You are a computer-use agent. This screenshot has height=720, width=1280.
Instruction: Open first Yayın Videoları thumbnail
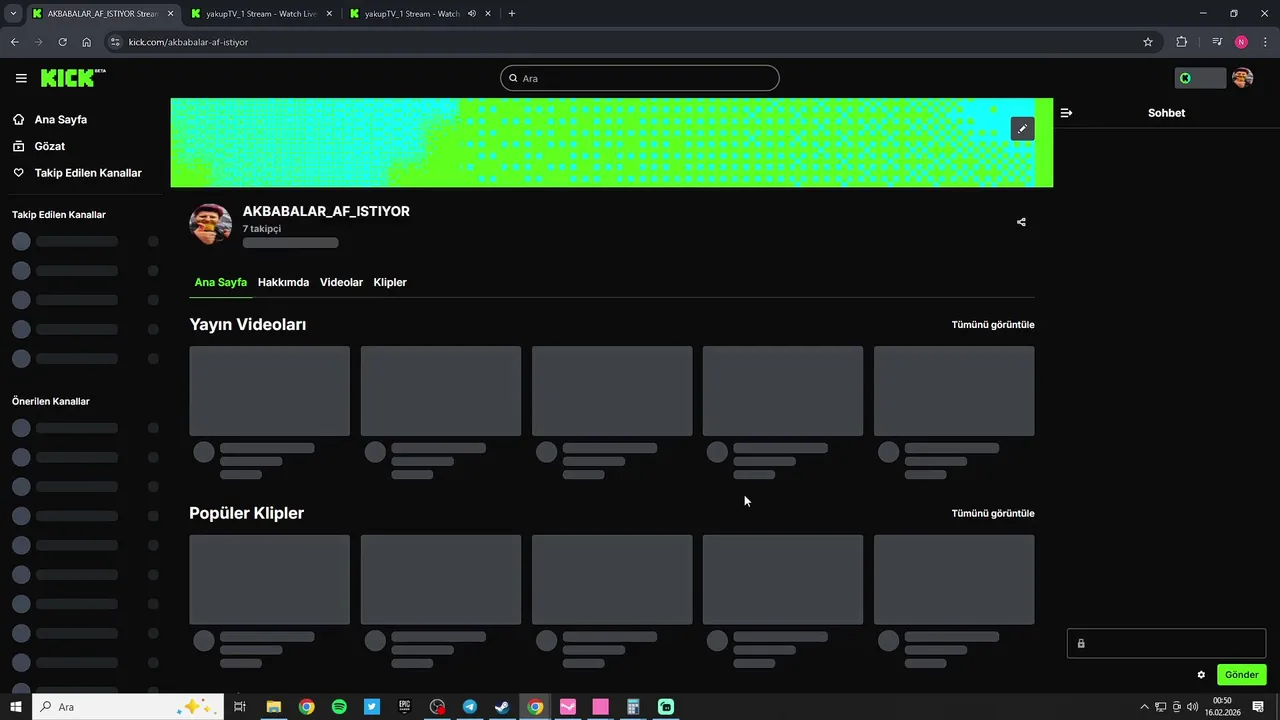click(x=270, y=391)
